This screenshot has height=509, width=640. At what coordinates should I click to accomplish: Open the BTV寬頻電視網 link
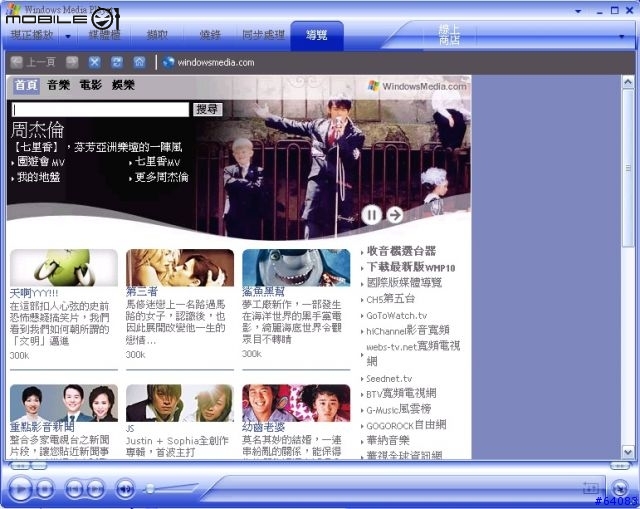point(401,393)
